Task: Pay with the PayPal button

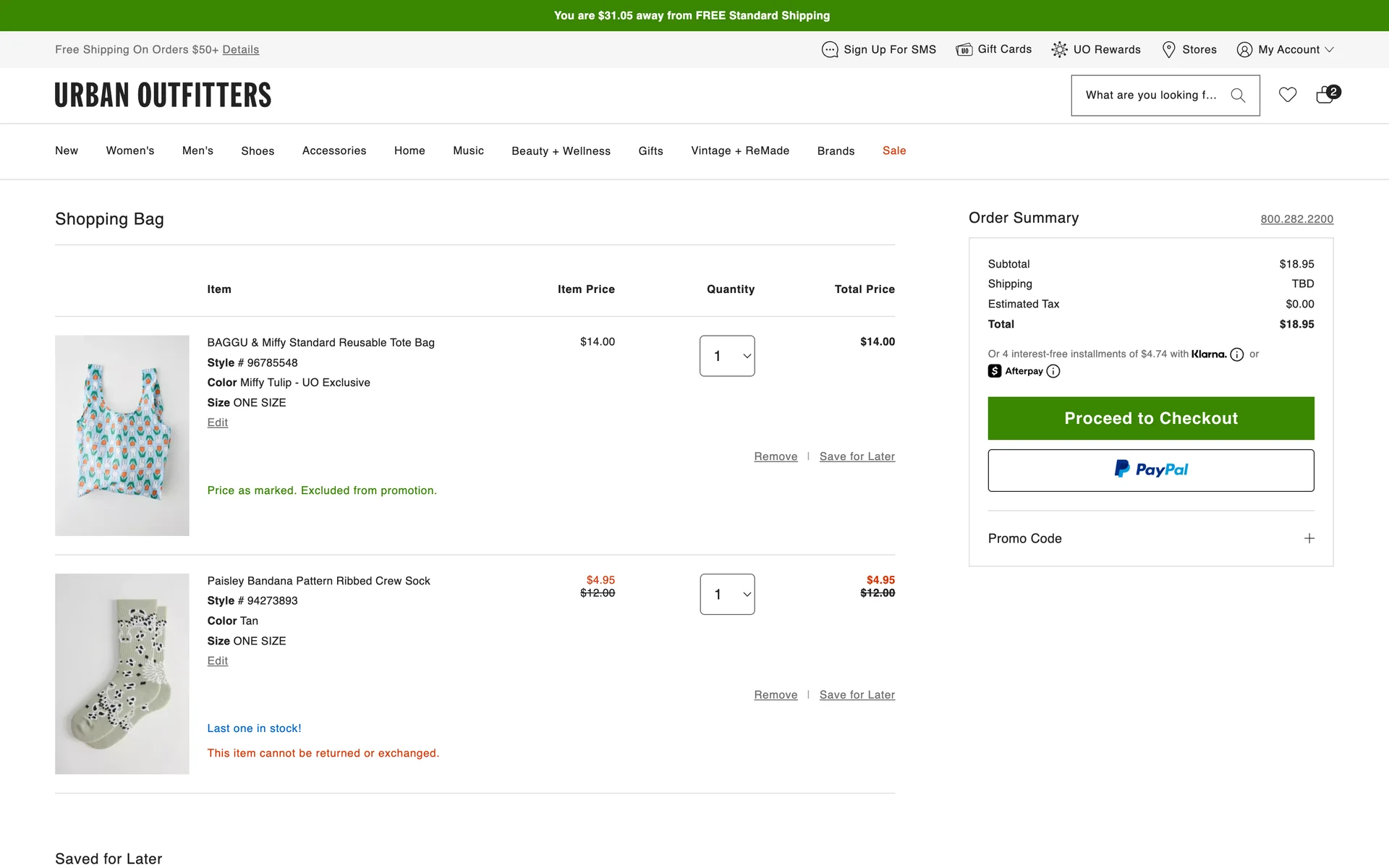Action: pos(1150,470)
